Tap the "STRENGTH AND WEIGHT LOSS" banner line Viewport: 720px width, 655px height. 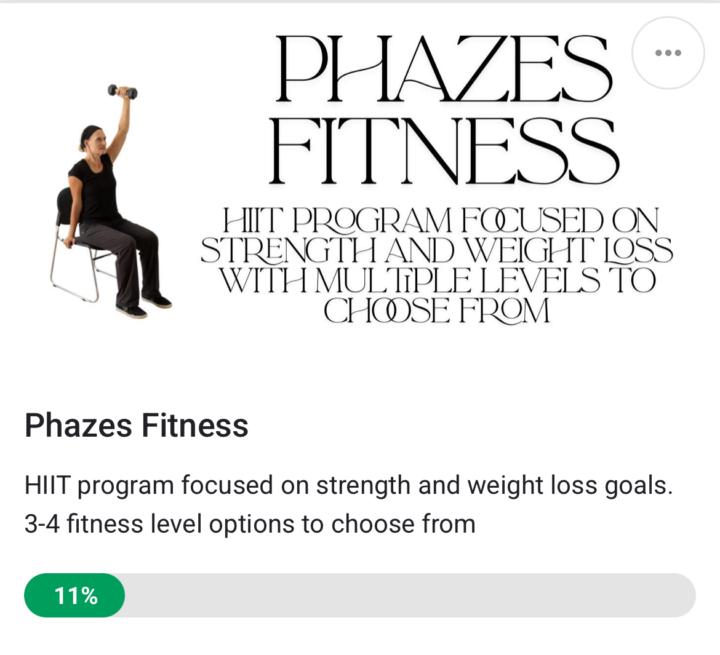click(436, 251)
